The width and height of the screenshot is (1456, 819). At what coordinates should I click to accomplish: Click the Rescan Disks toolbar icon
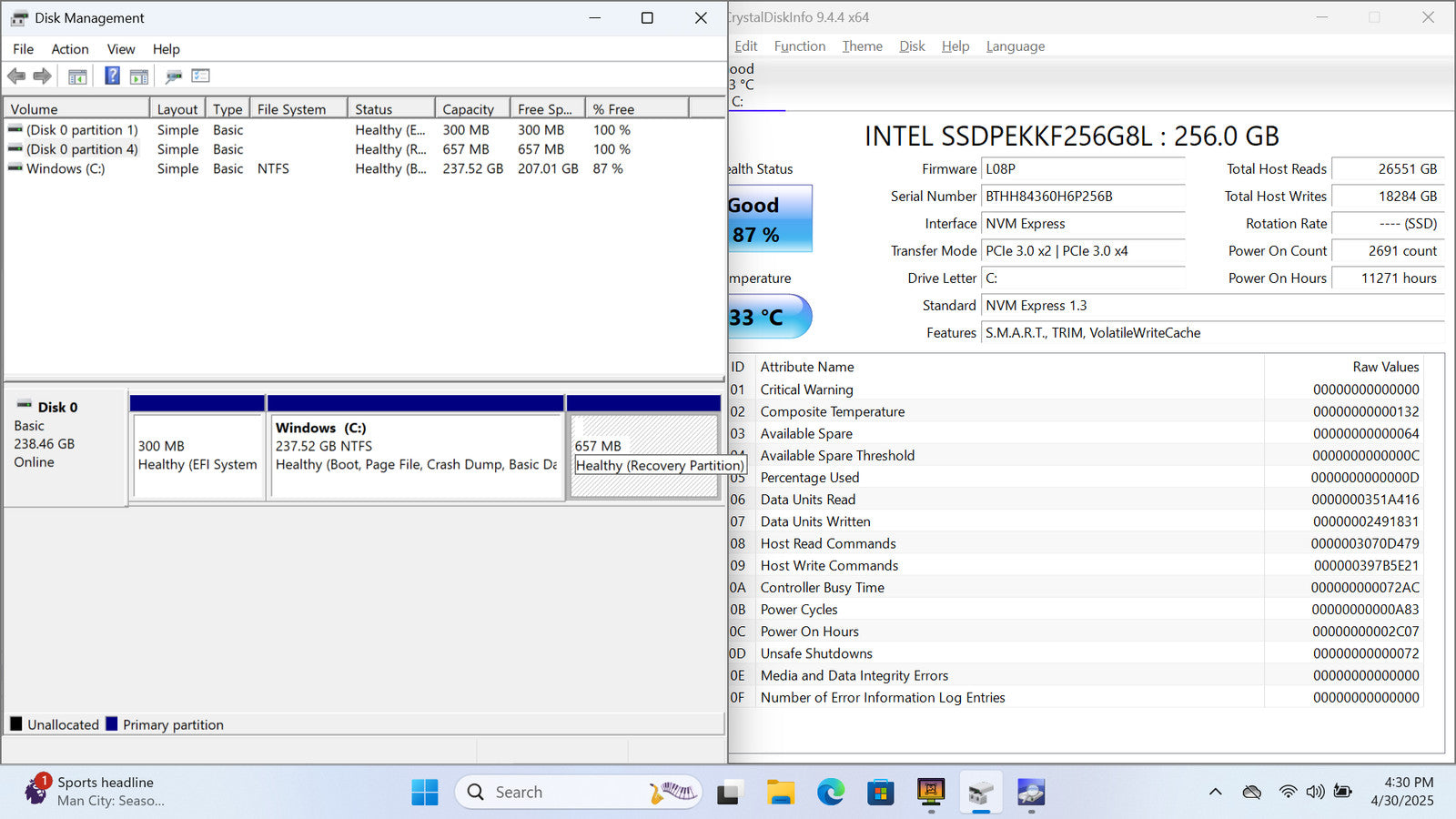click(174, 76)
